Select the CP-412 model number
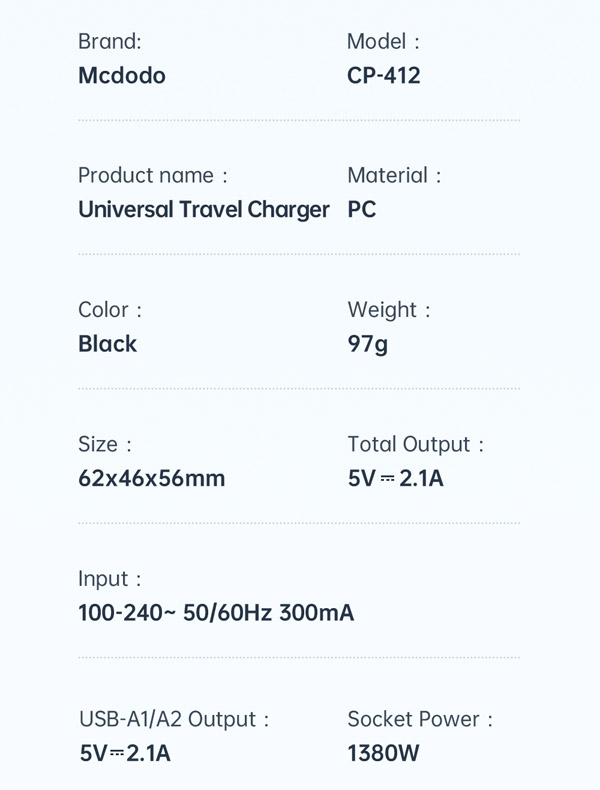Viewport: 600px width, 790px height. [384, 75]
